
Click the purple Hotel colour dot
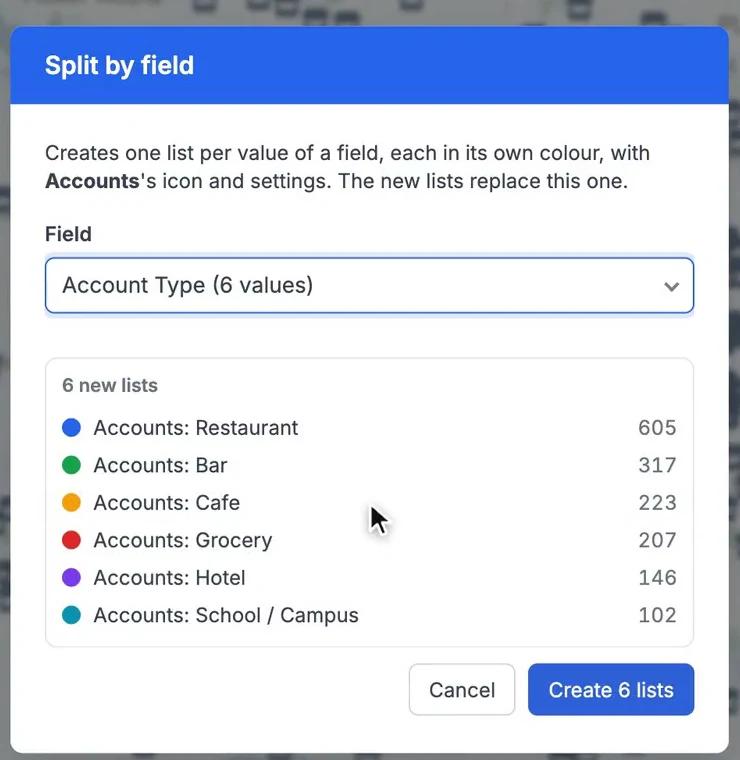tap(71, 578)
